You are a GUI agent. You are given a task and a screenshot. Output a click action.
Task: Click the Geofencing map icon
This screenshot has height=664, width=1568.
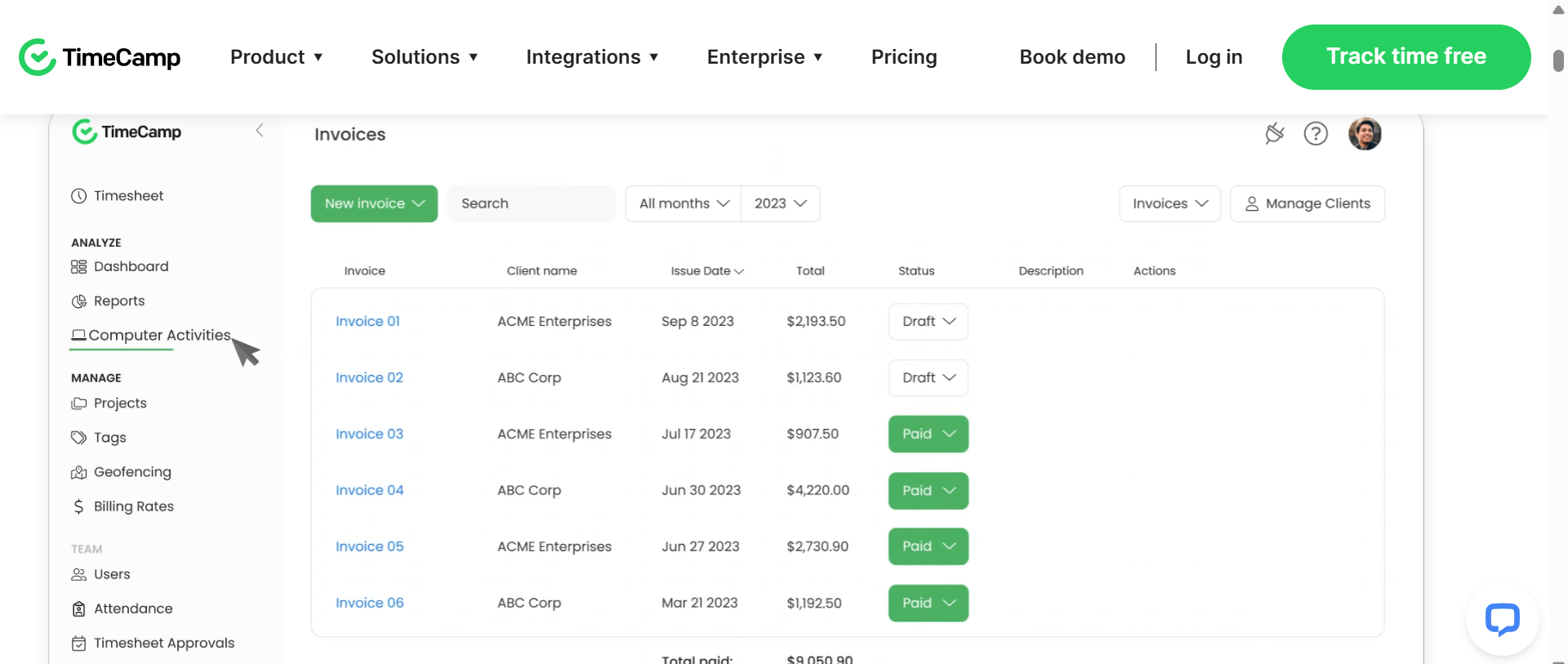(78, 472)
